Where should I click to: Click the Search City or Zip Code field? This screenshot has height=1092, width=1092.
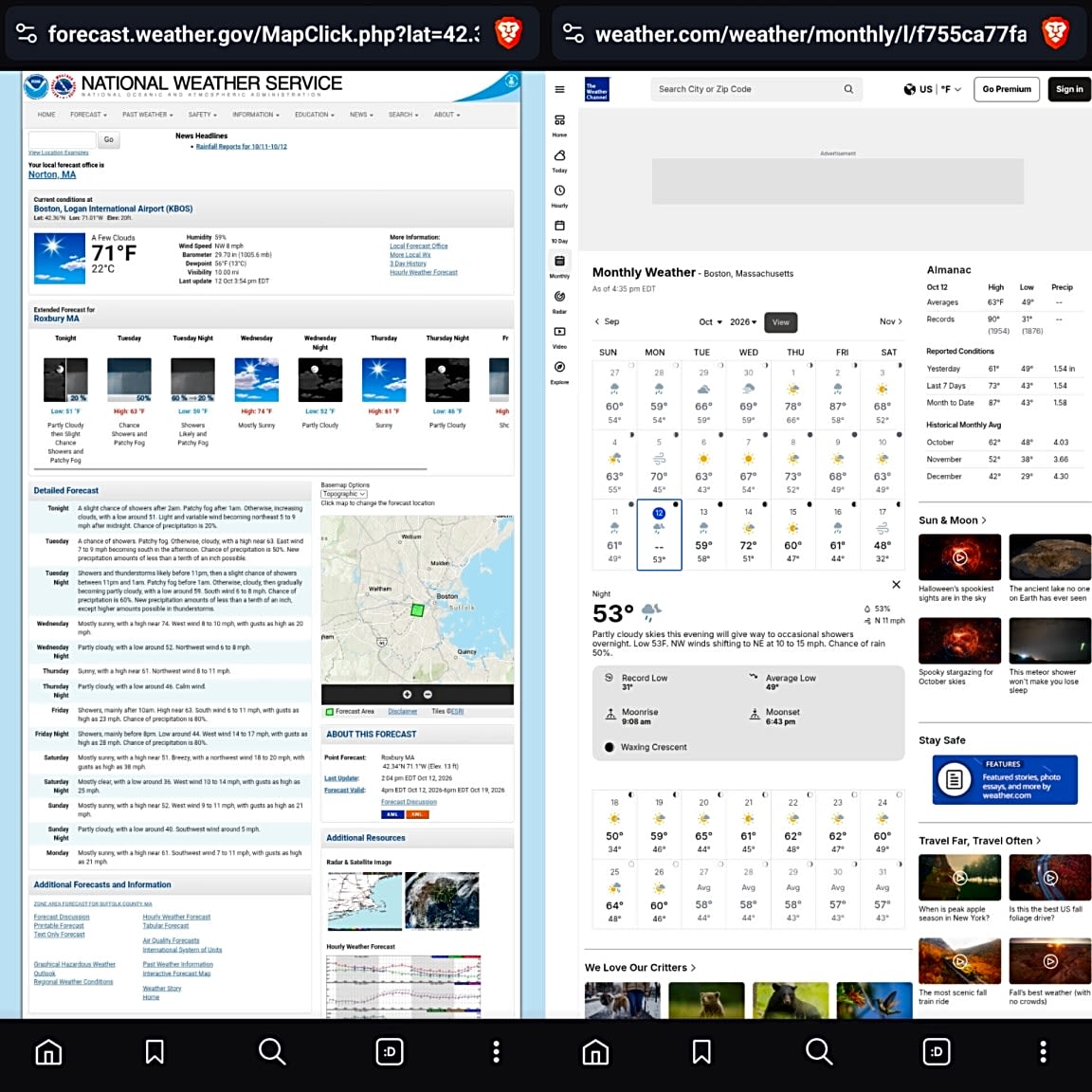tap(755, 89)
